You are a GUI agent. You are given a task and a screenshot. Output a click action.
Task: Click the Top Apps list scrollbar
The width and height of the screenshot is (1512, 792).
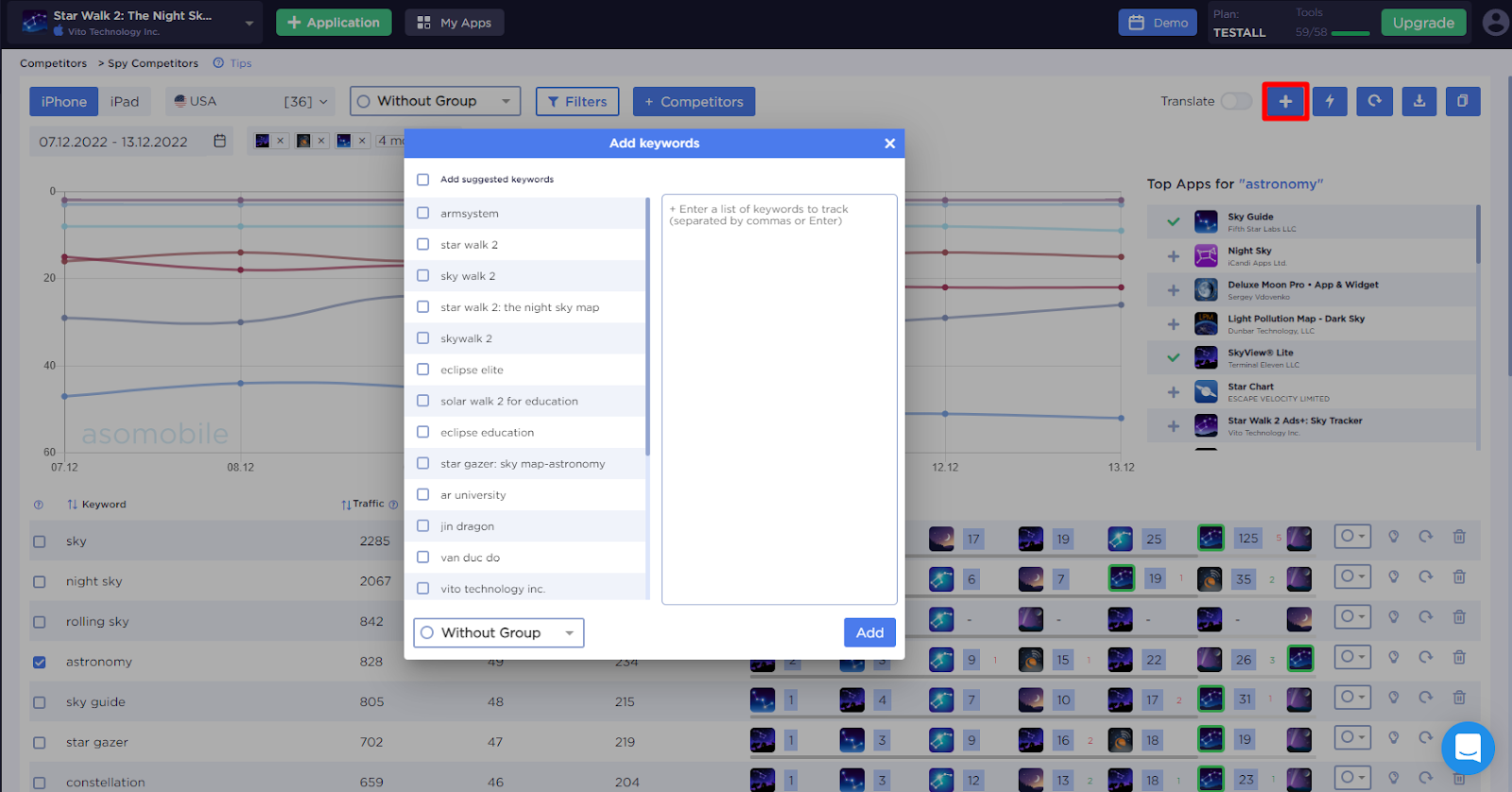1478,236
